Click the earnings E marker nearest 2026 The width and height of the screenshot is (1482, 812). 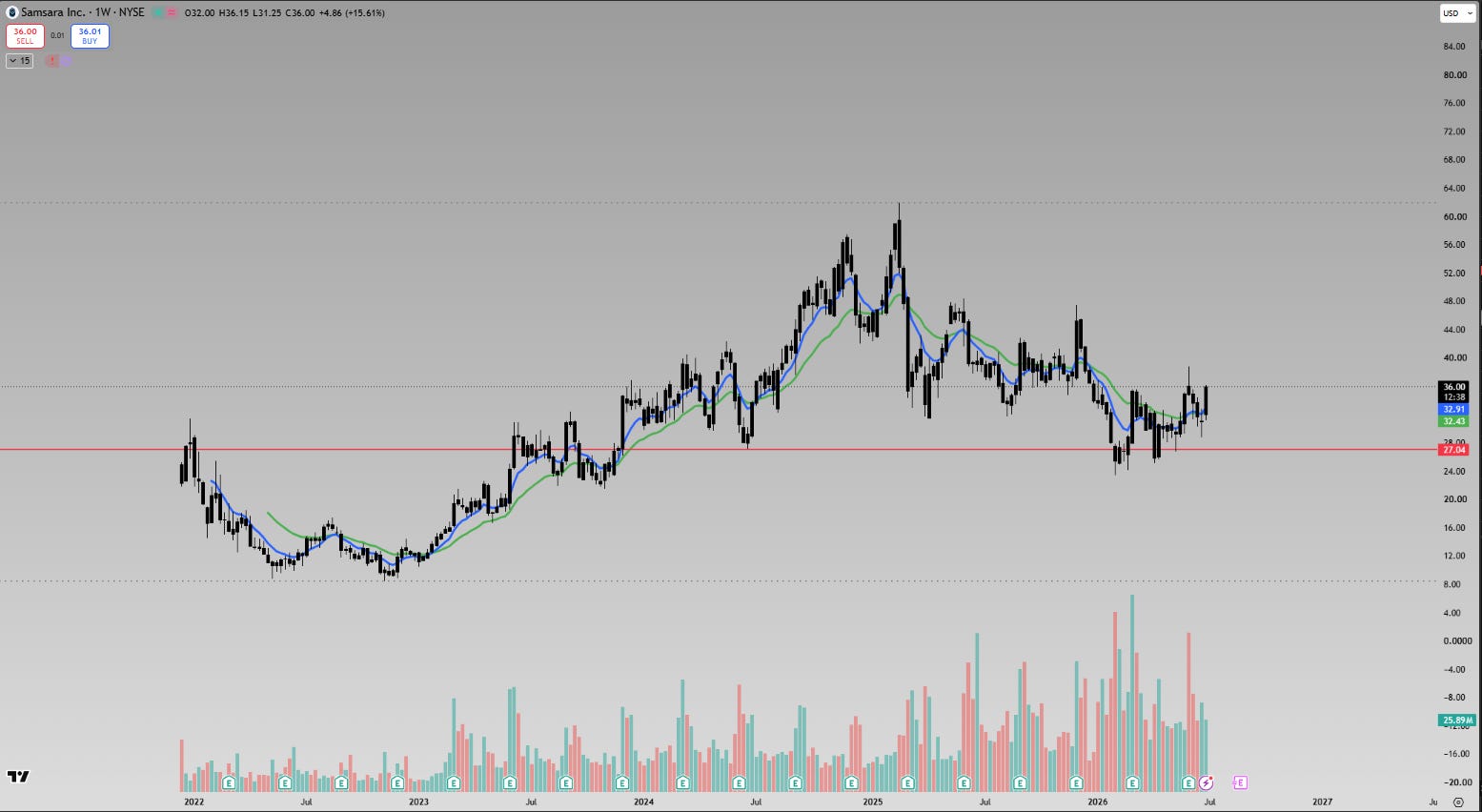[1076, 782]
